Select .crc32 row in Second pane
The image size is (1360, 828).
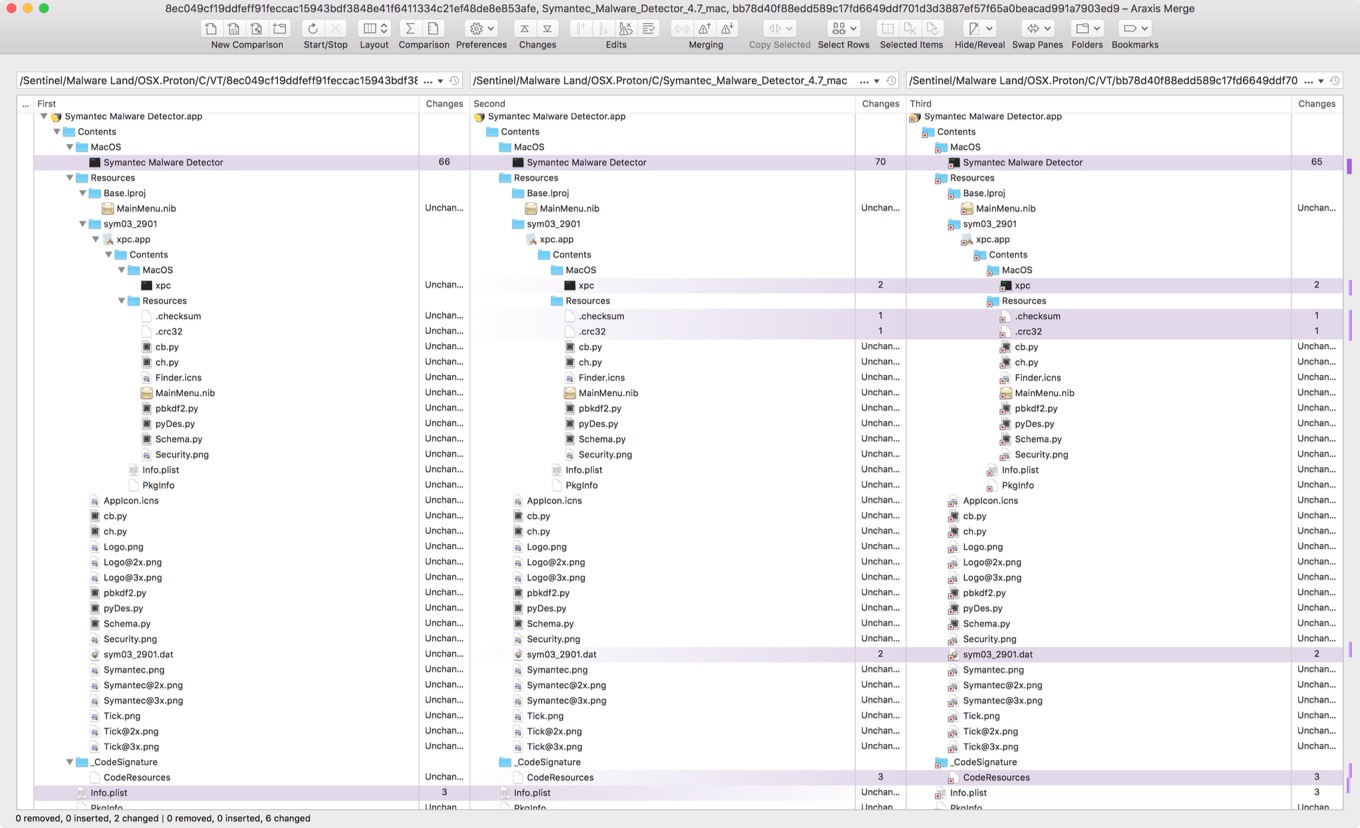pos(662,331)
